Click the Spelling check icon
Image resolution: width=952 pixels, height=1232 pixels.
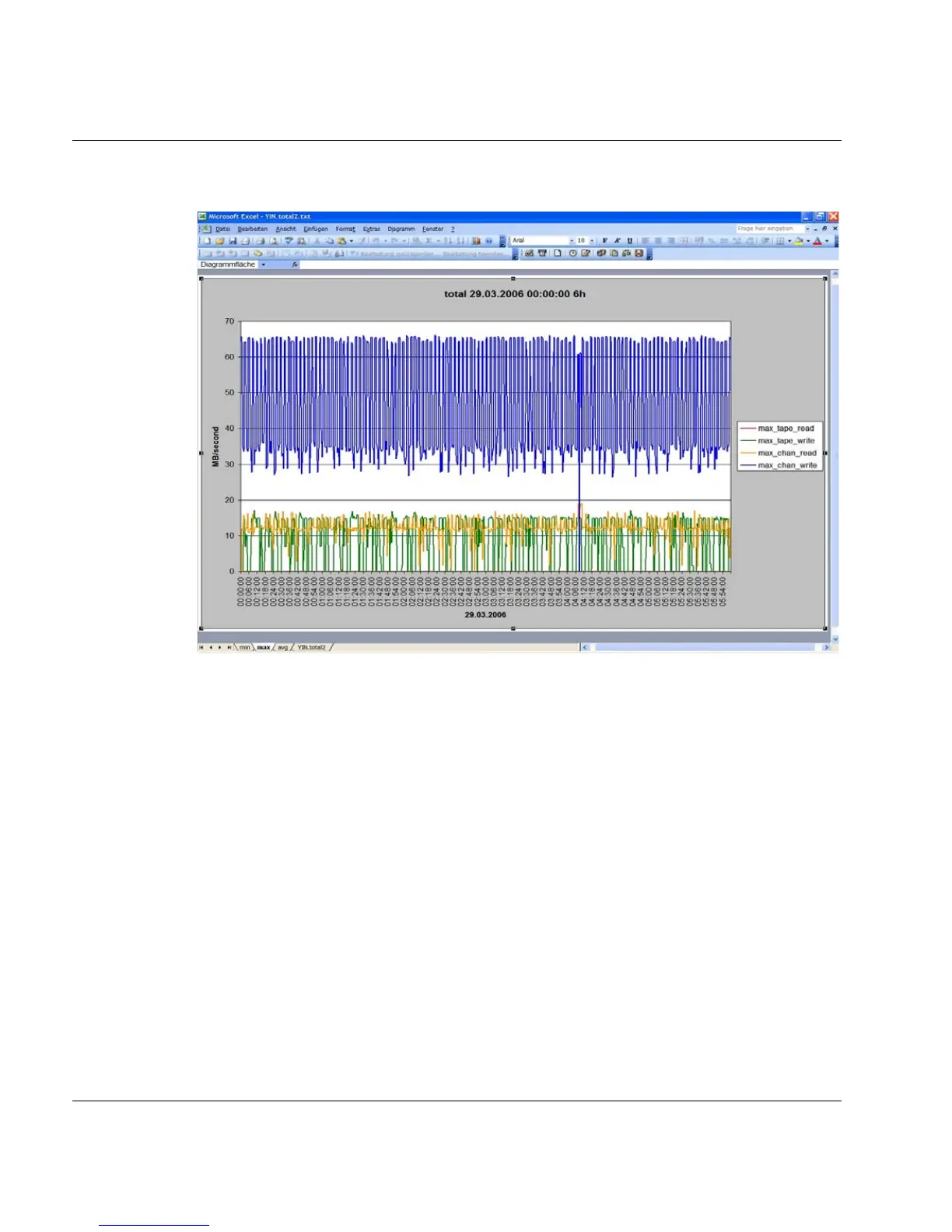coord(289,241)
